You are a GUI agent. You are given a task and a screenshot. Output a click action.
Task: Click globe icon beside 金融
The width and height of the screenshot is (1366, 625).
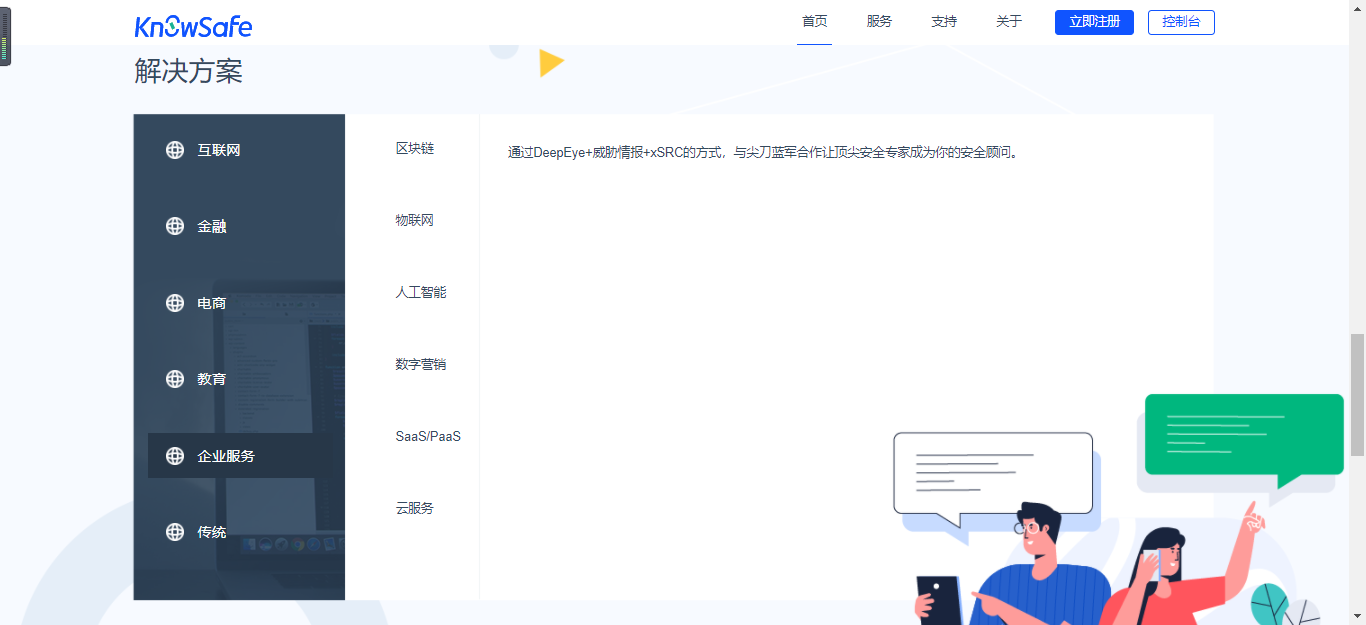(175, 226)
